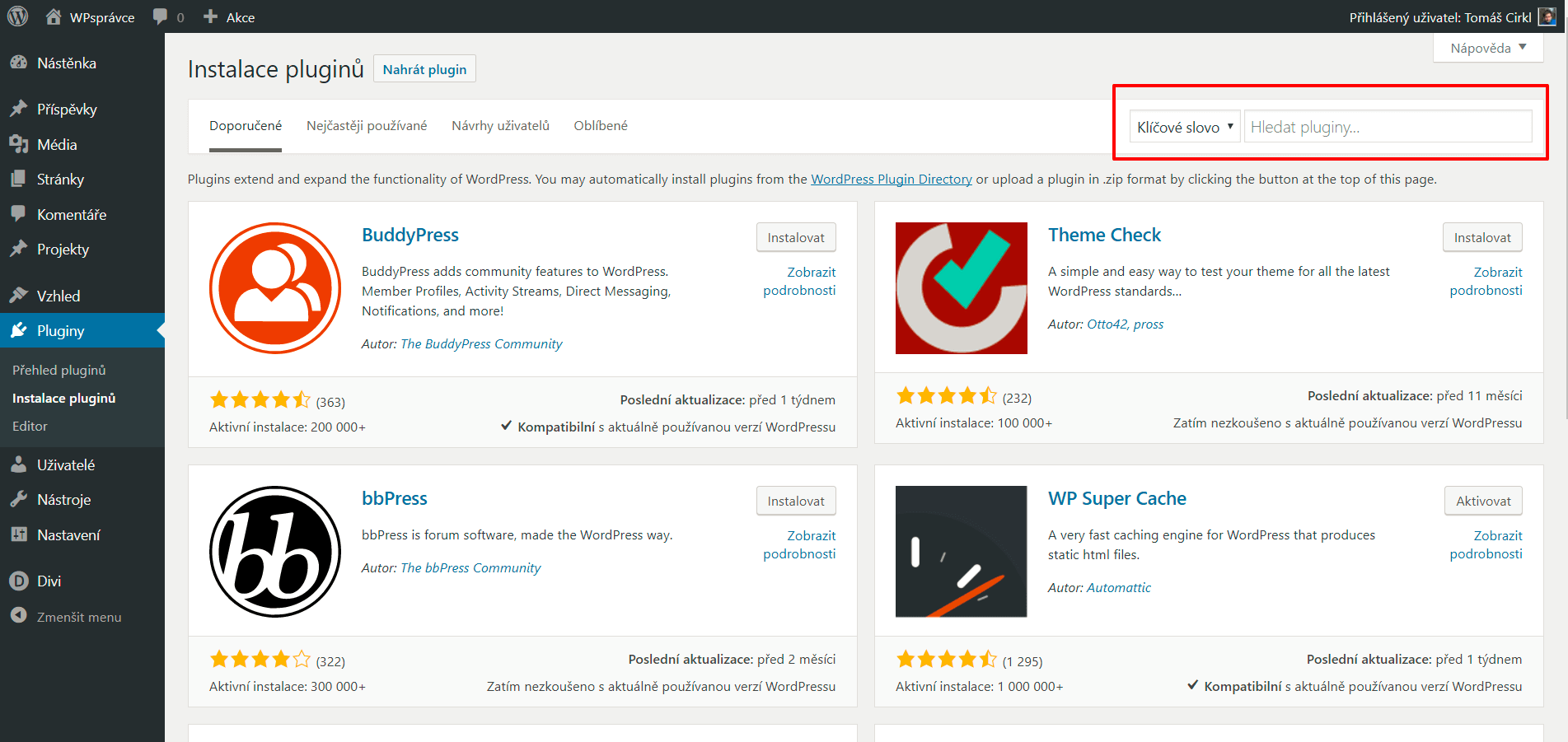Open the comments bubble icon in the admin bar

pos(160,17)
